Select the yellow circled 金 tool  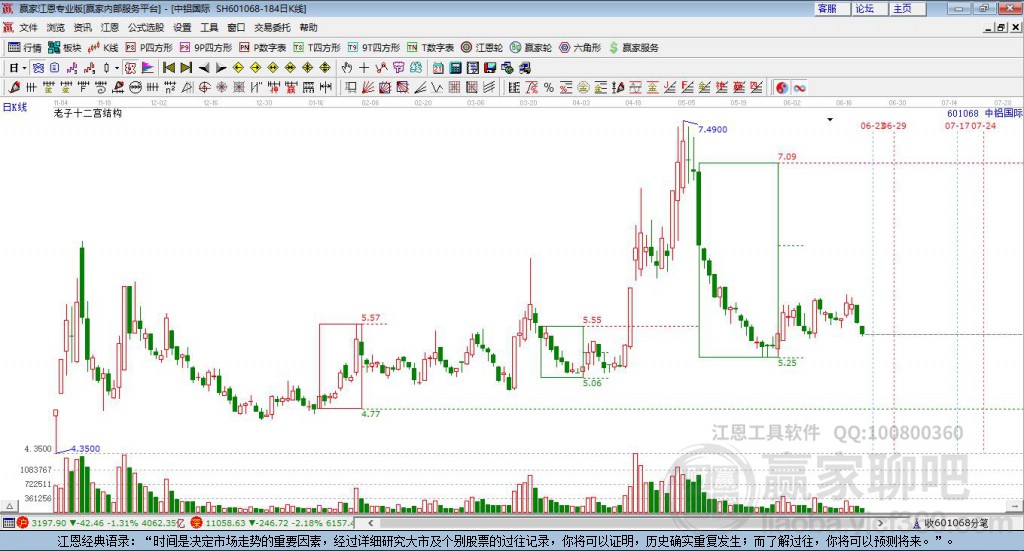click(x=583, y=87)
